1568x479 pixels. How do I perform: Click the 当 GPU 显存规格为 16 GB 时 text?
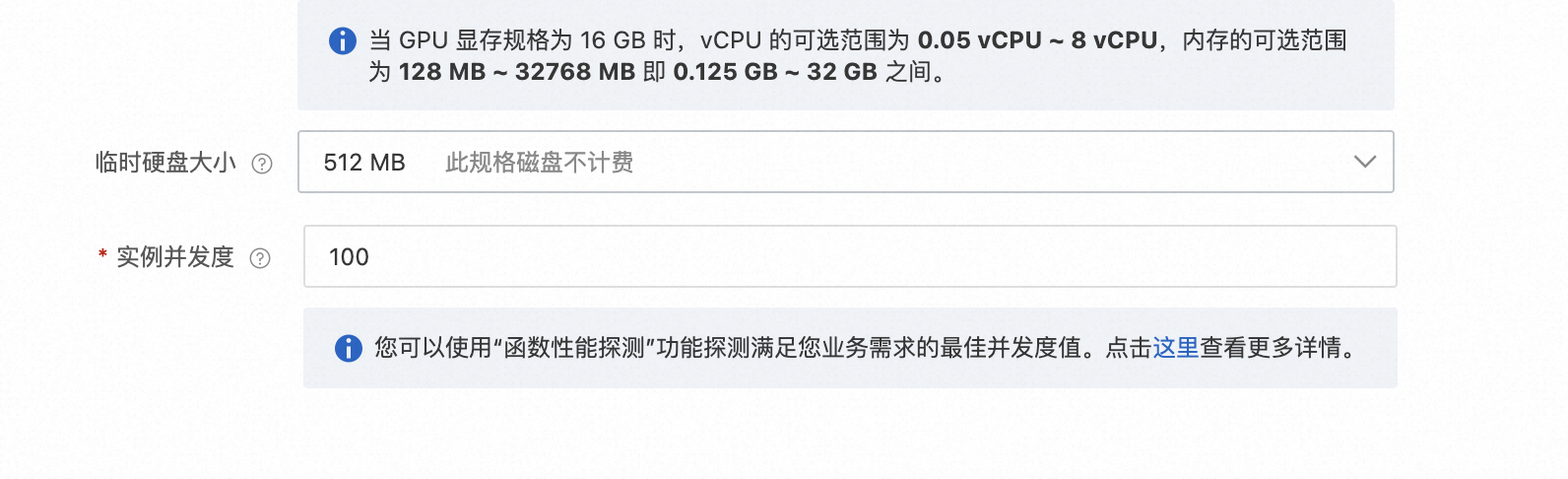(522, 40)
